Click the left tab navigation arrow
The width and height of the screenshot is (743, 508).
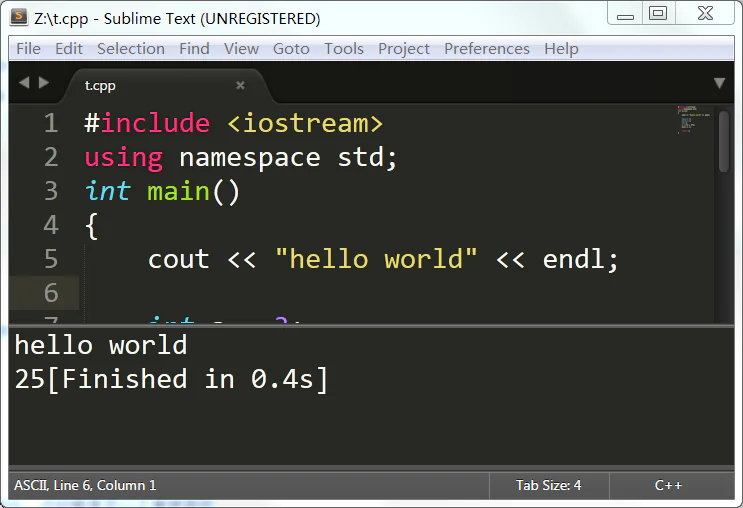24,83
